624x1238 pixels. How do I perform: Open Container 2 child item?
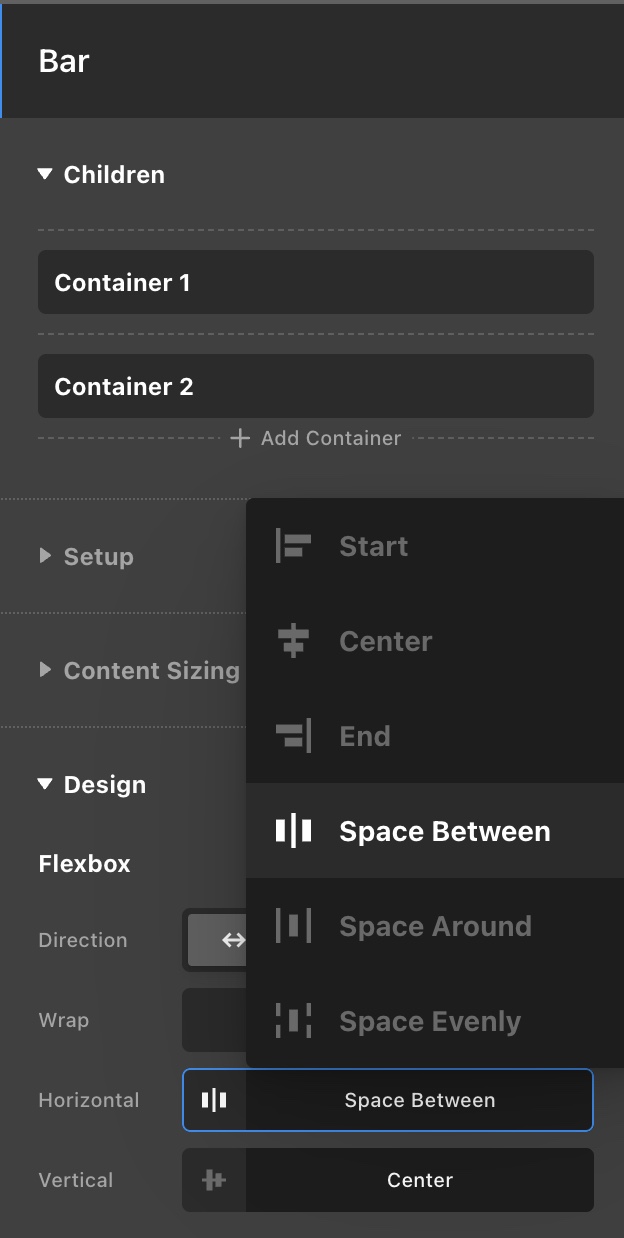315,386
